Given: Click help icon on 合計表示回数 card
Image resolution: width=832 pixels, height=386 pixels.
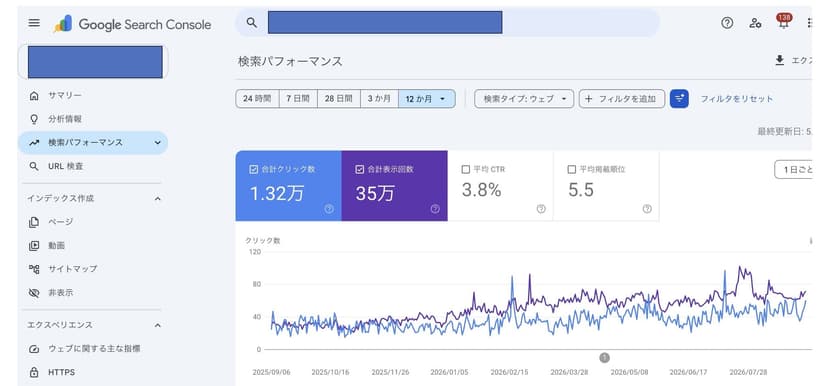Looking at the screenshot, I should 435,209.
